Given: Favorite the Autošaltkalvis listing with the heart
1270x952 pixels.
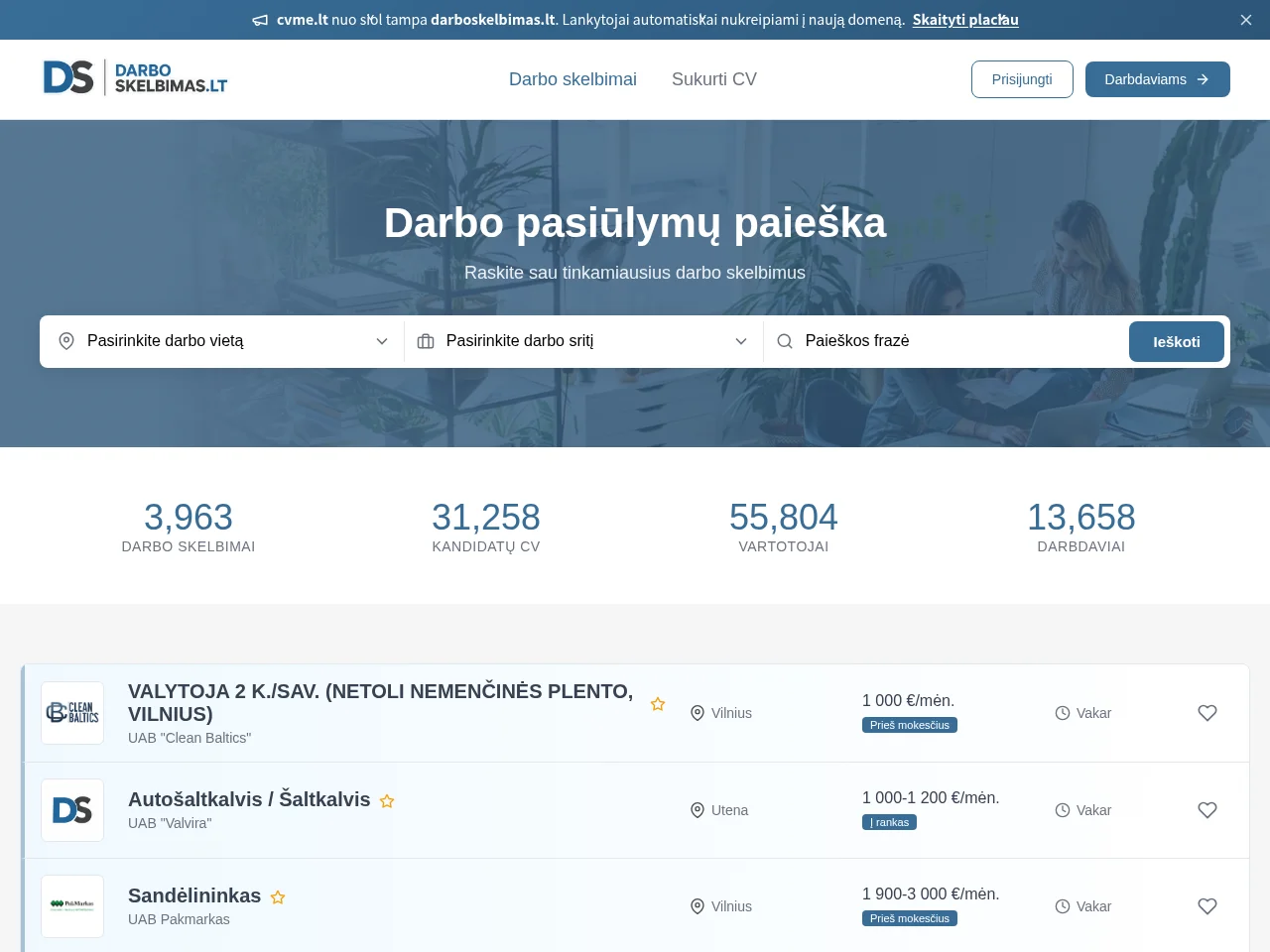Looking at the screenshot, I should pyautogui.click(x=1207, y=810).
